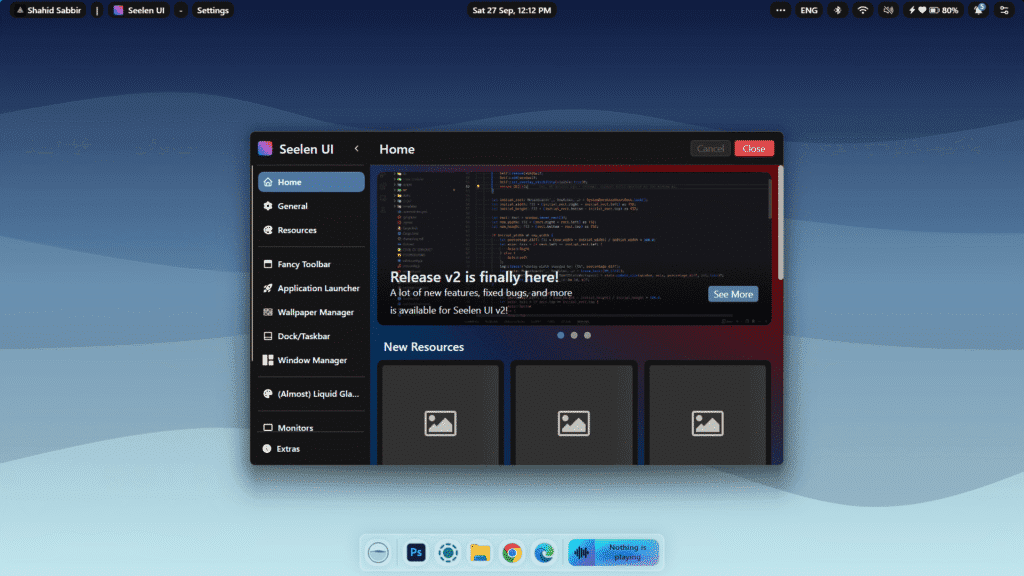Click See More on release banner
The height and width of the screenshot is (576, 1024).
(x=733, y=294)
